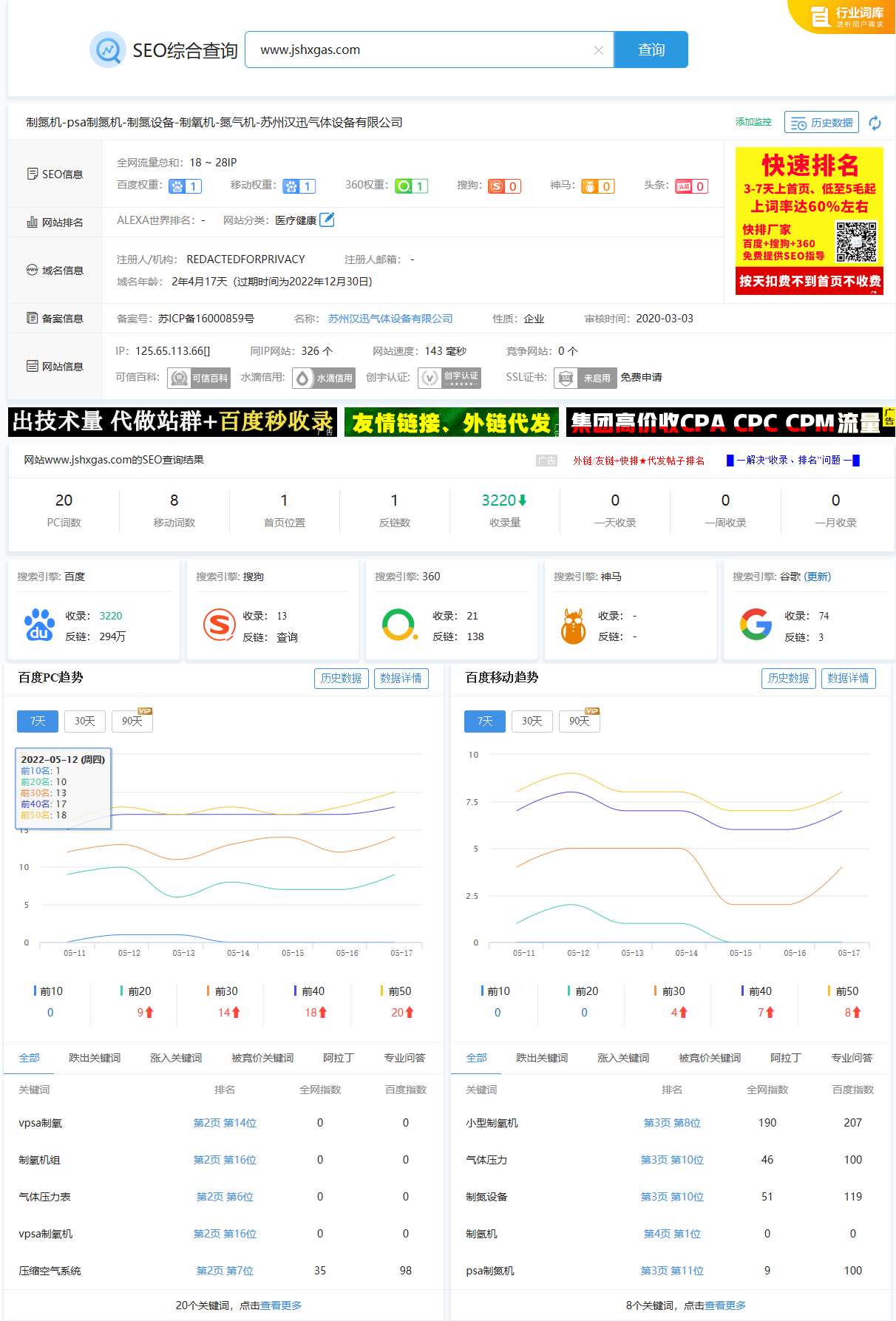Click the psa制氮机 keyword row
The height and width of the screenshot is (1321, 896).
[x=671, y=1271]
